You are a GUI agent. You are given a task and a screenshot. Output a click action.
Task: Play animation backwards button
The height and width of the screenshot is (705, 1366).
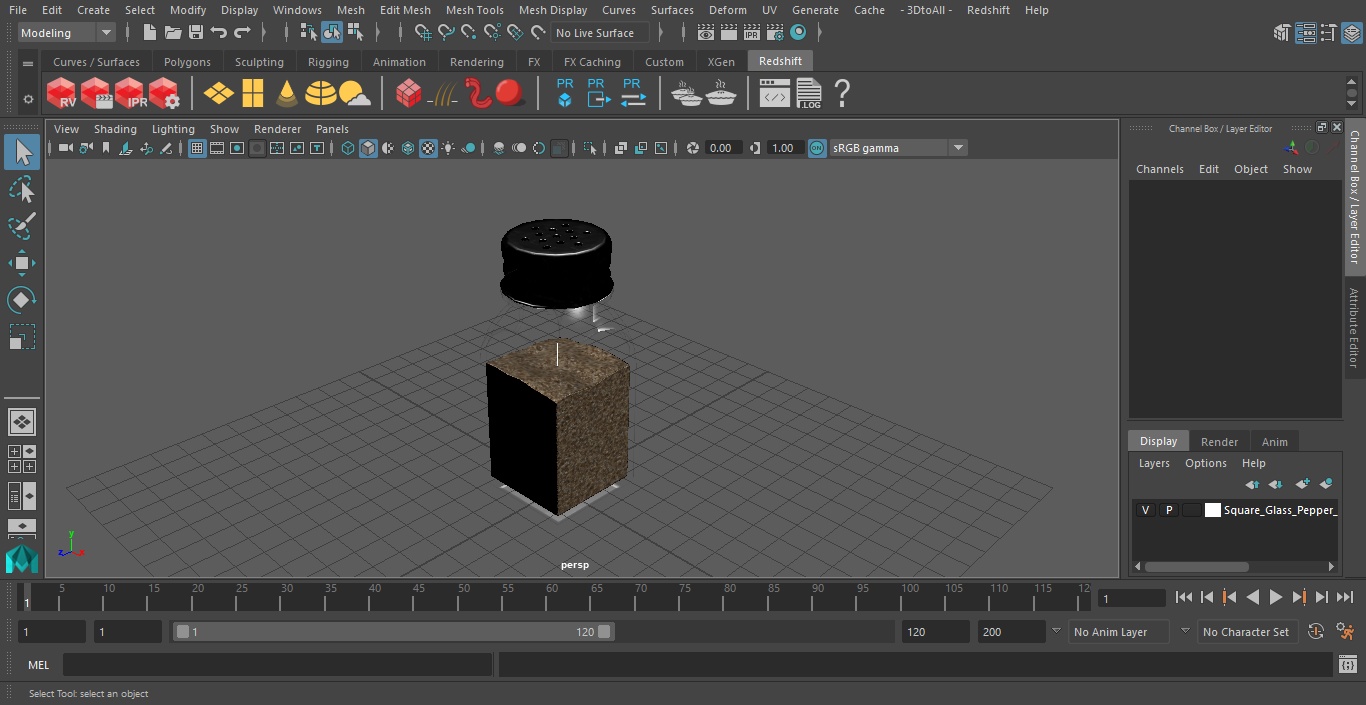pos(1252,597)
